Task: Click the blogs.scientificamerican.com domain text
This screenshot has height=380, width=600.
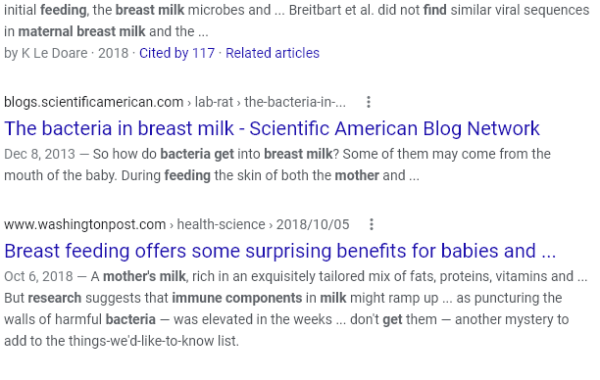Action: tap(94, 102)
